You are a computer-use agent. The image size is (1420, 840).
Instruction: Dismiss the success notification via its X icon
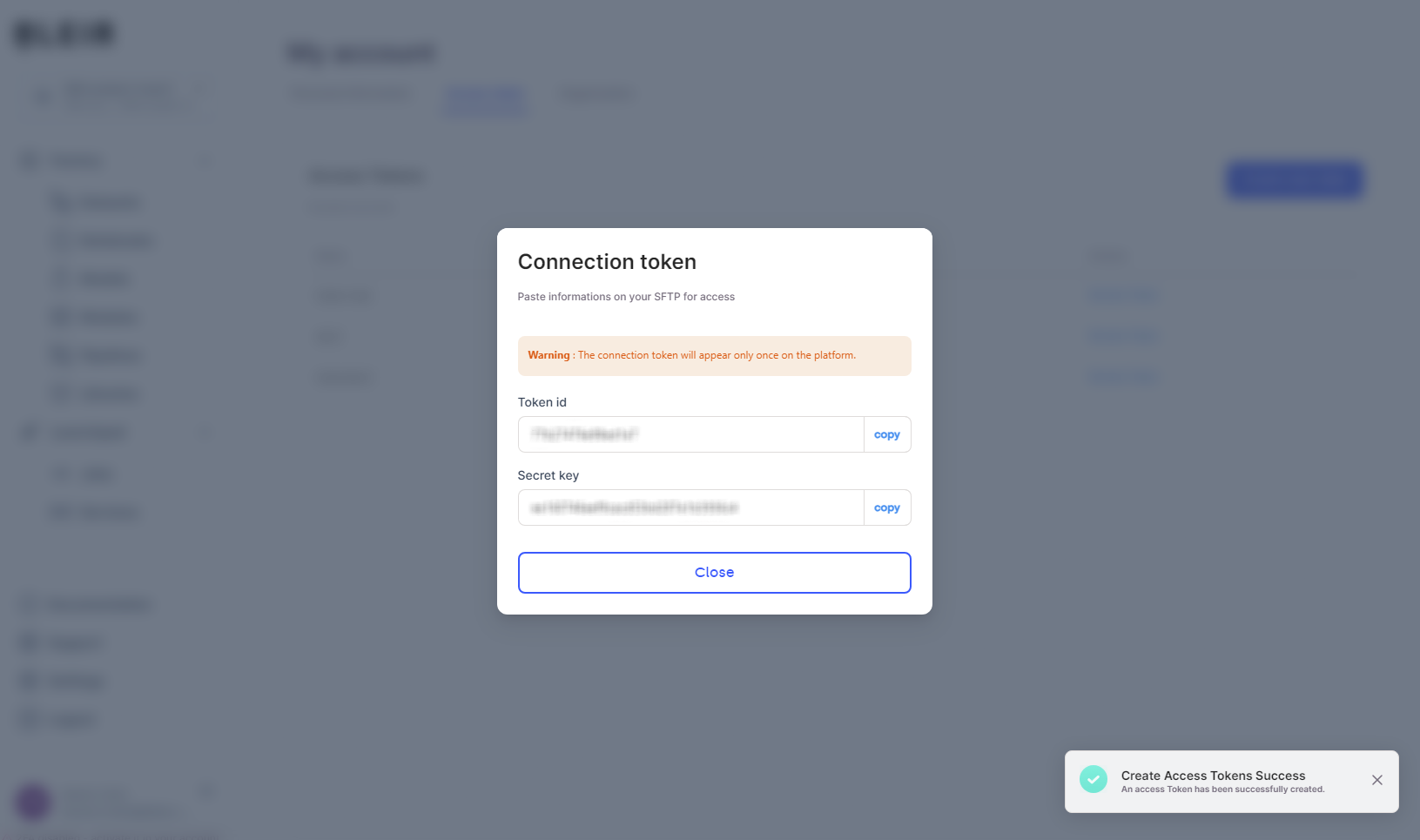coord(1376,780)
